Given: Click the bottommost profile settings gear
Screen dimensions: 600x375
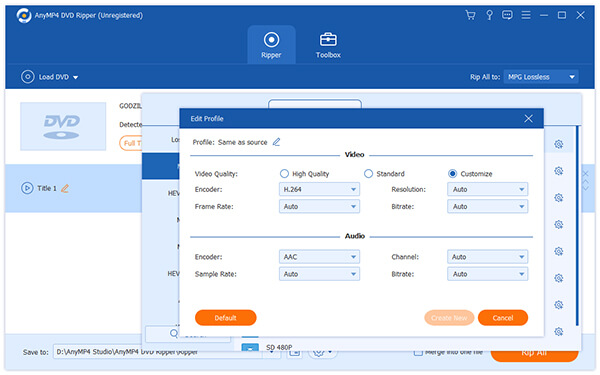Looking at the screenshot, I should click(x=559, y=331).
